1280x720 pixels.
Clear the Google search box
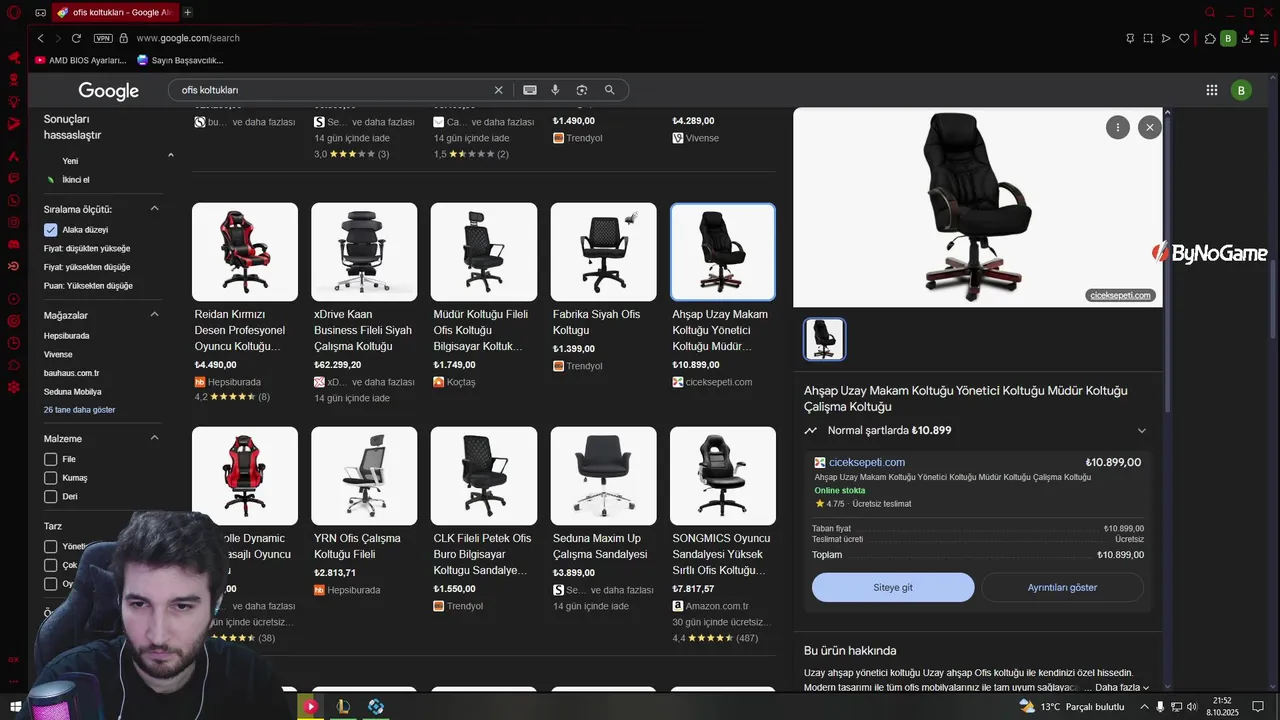[x=498, y=90]
